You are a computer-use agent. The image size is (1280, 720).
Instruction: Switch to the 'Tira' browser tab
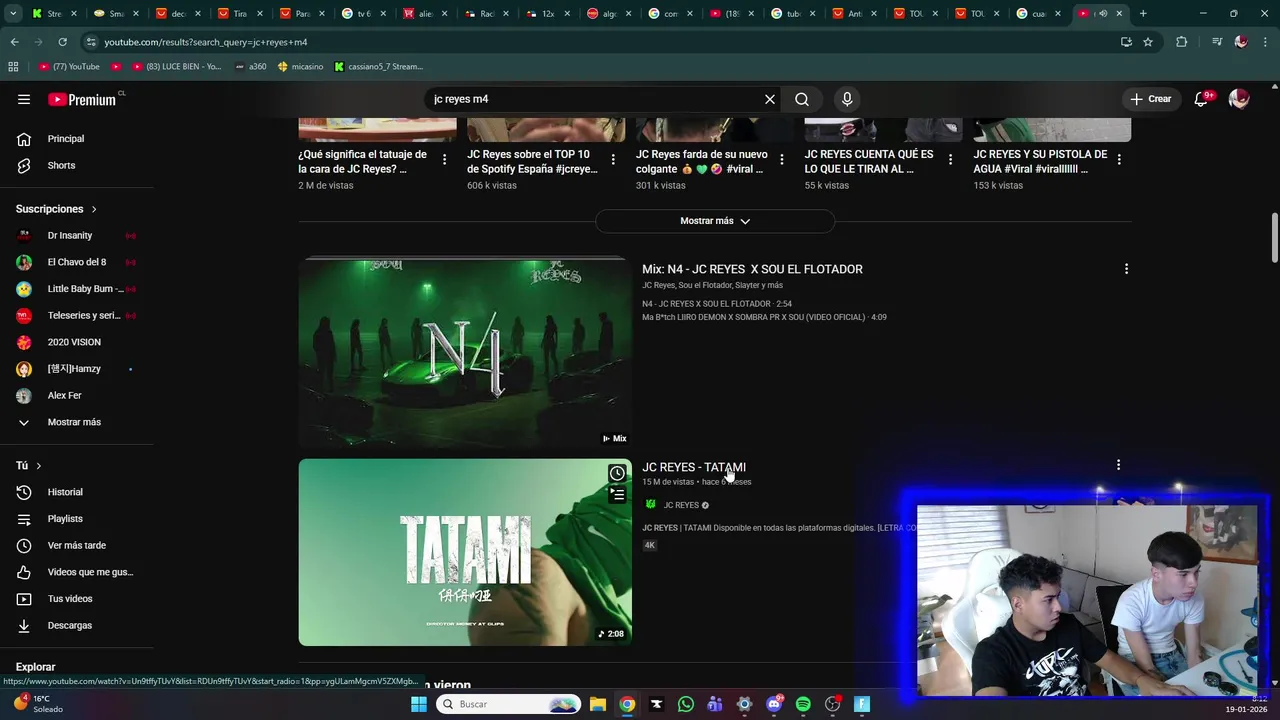[x=240, y=14]
